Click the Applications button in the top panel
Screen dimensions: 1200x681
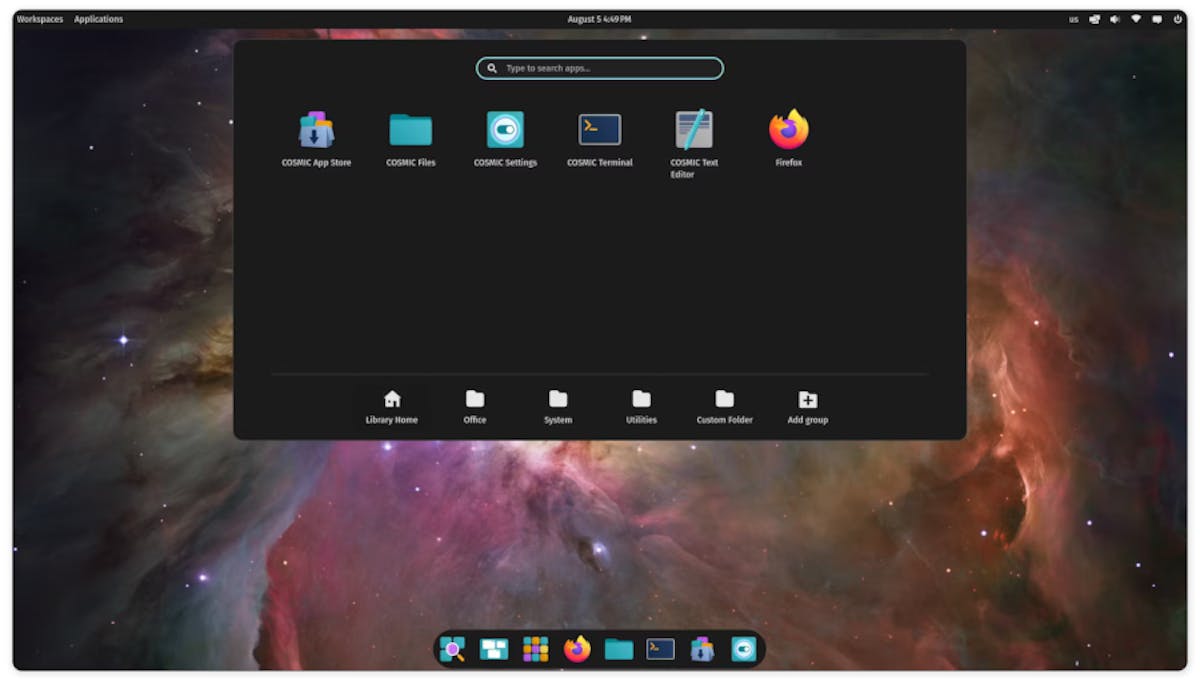click(x=99, y=19)
